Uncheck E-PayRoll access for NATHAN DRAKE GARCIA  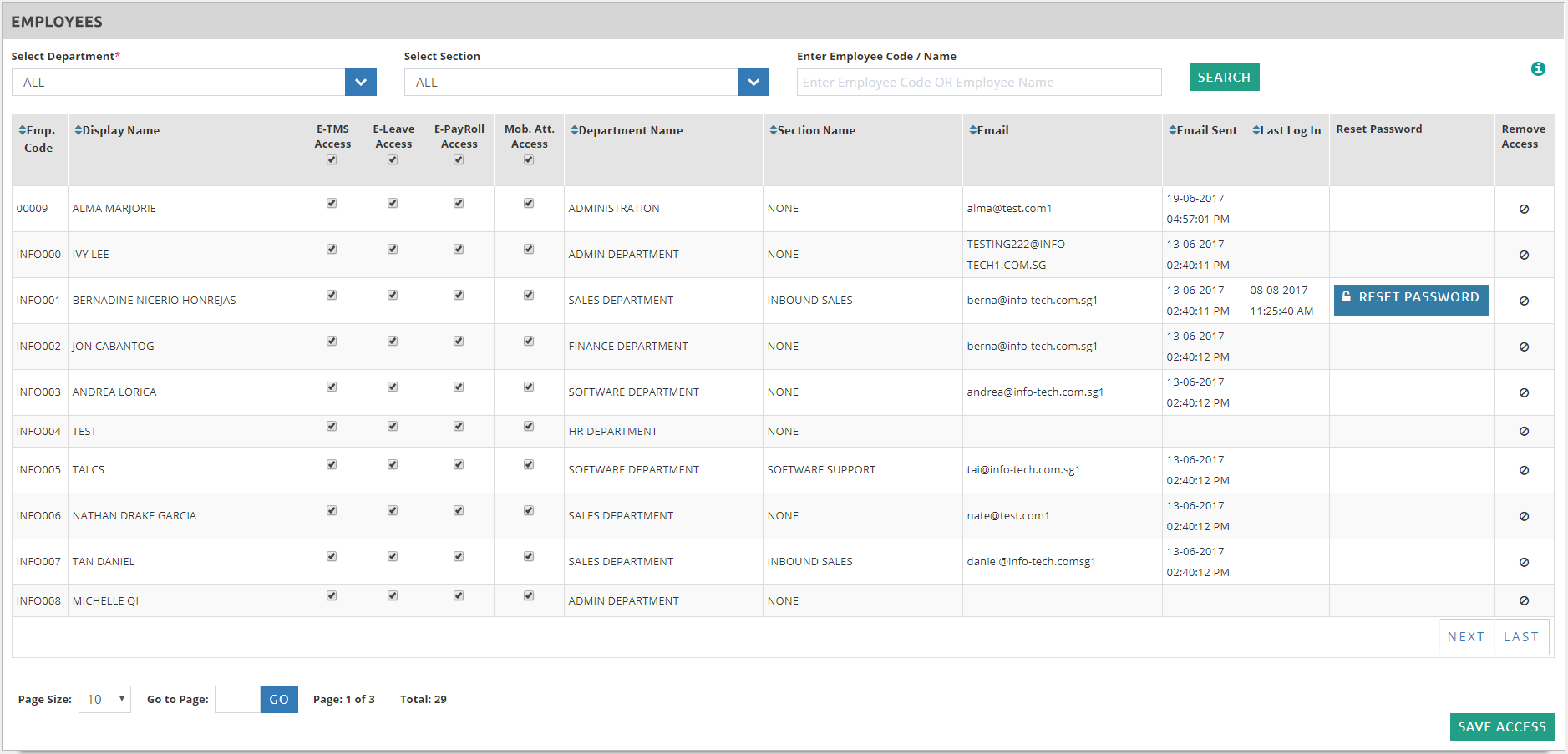coord(459,510)
